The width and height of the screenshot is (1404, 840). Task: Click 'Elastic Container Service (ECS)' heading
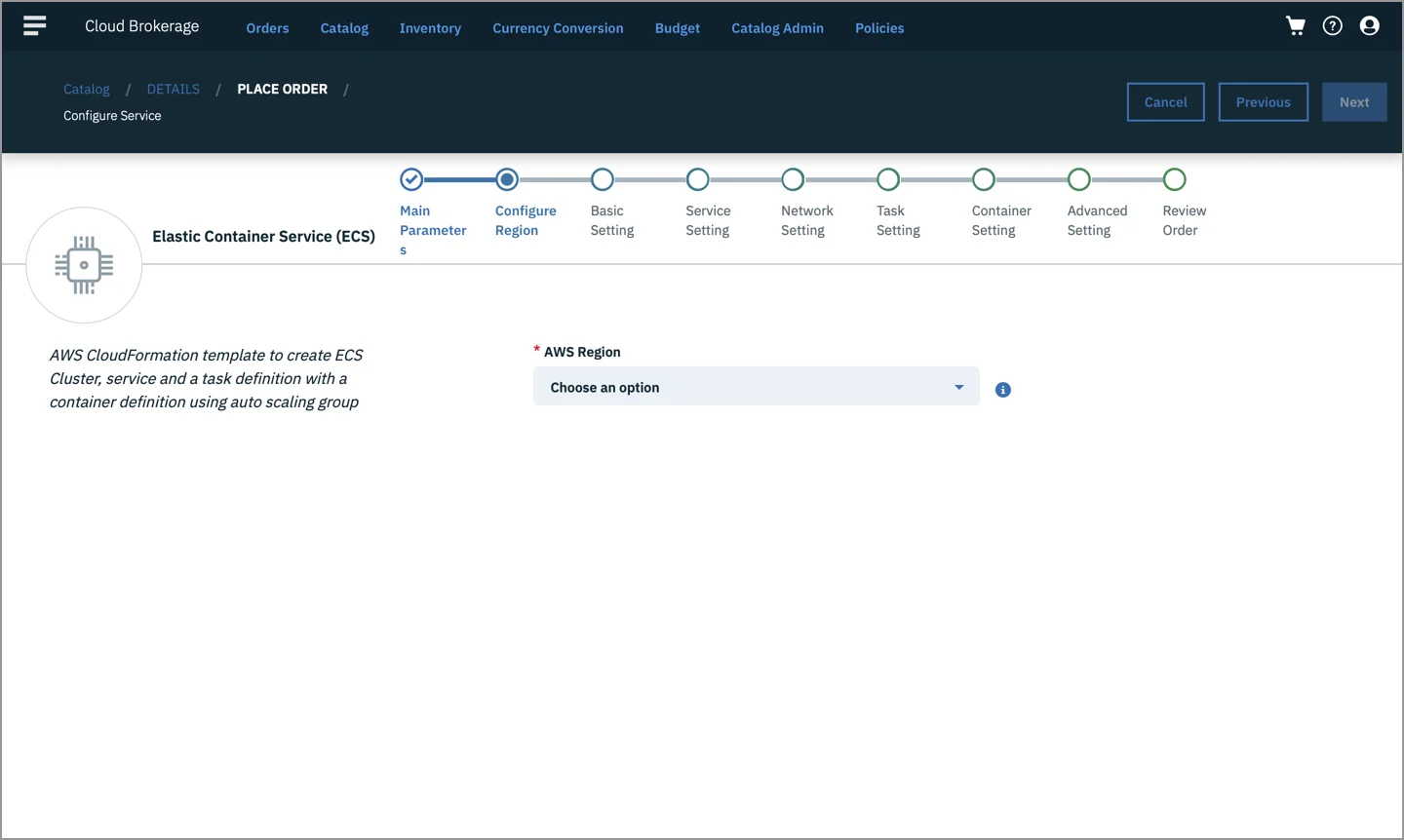(263, 237)
